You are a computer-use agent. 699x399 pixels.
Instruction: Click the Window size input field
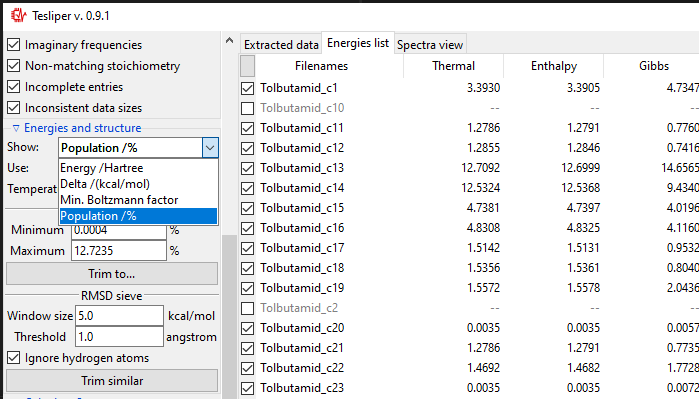(119, 316)
